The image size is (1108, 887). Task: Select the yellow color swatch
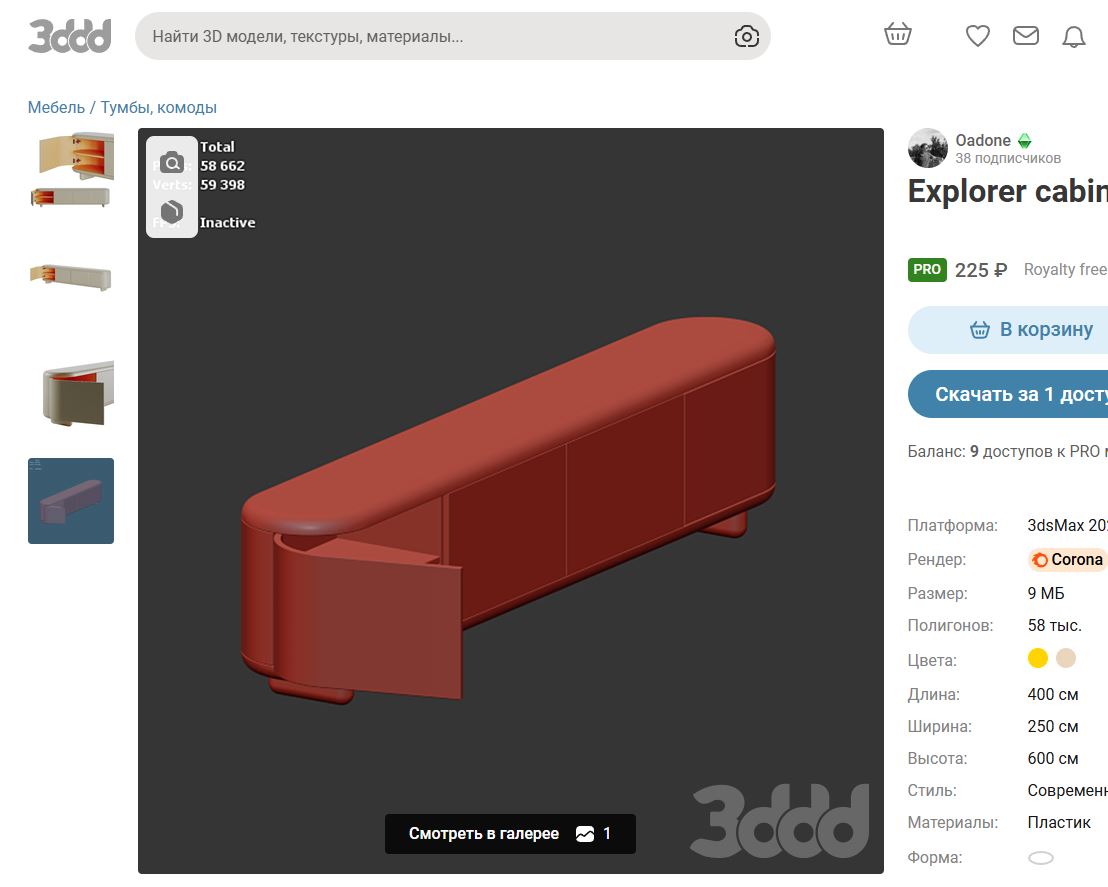tap(1037, 659)
